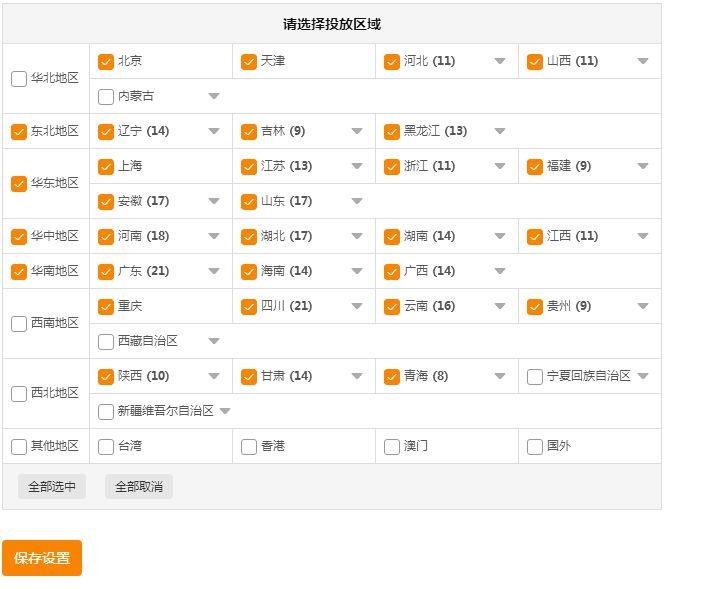The width and height of the screenshot is (726, 589).
Task: Check the 西南地区 region checkbox
Action: (x=19, y=324)
